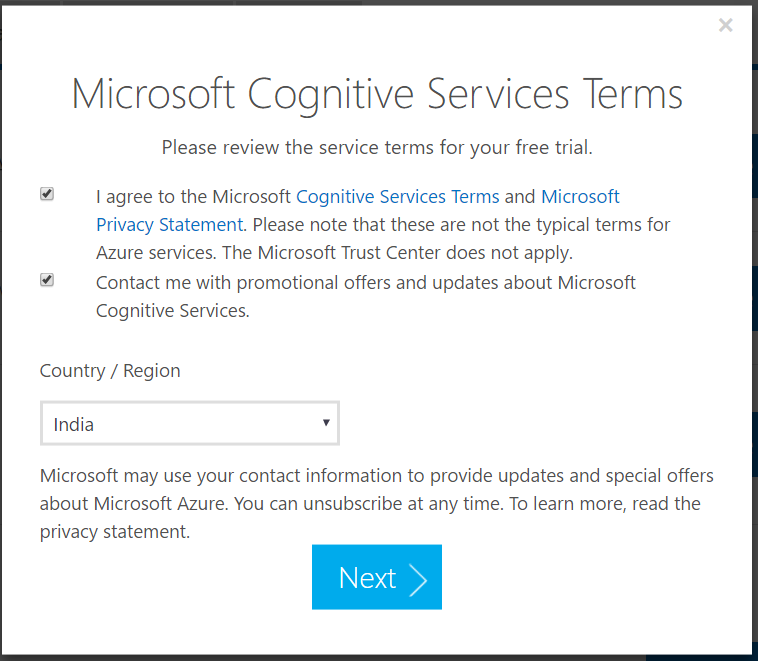Toggle the agree to Cognitive Services Terms checkbox

coord(47,194)
